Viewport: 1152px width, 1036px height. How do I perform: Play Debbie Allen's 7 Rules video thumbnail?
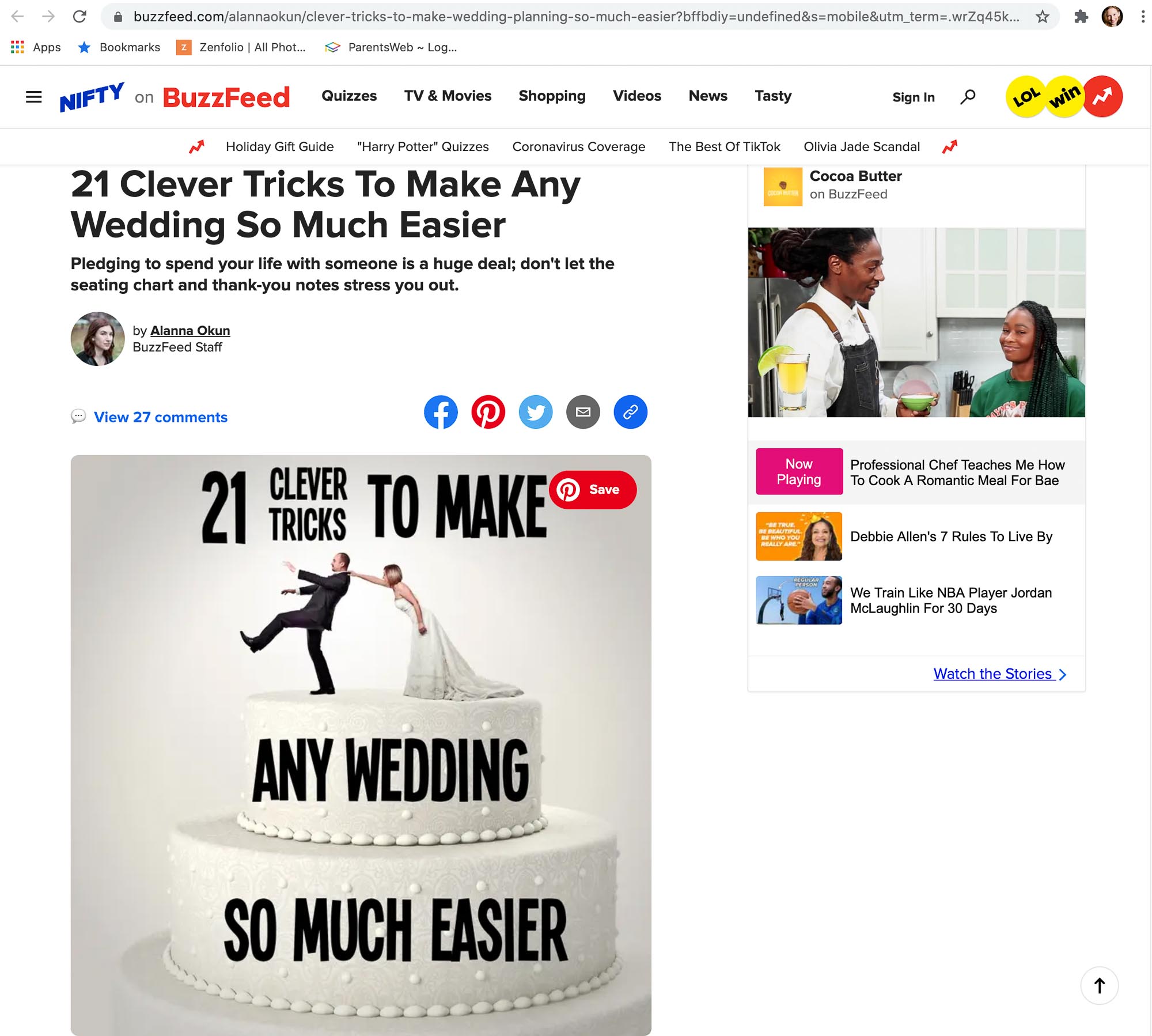[799, 536]
